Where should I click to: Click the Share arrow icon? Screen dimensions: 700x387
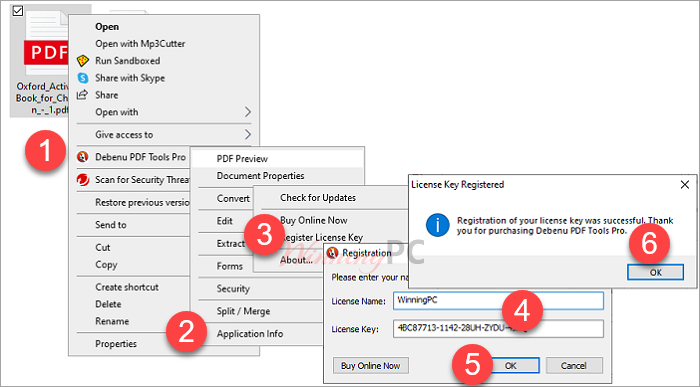click(x=82, y=95)
